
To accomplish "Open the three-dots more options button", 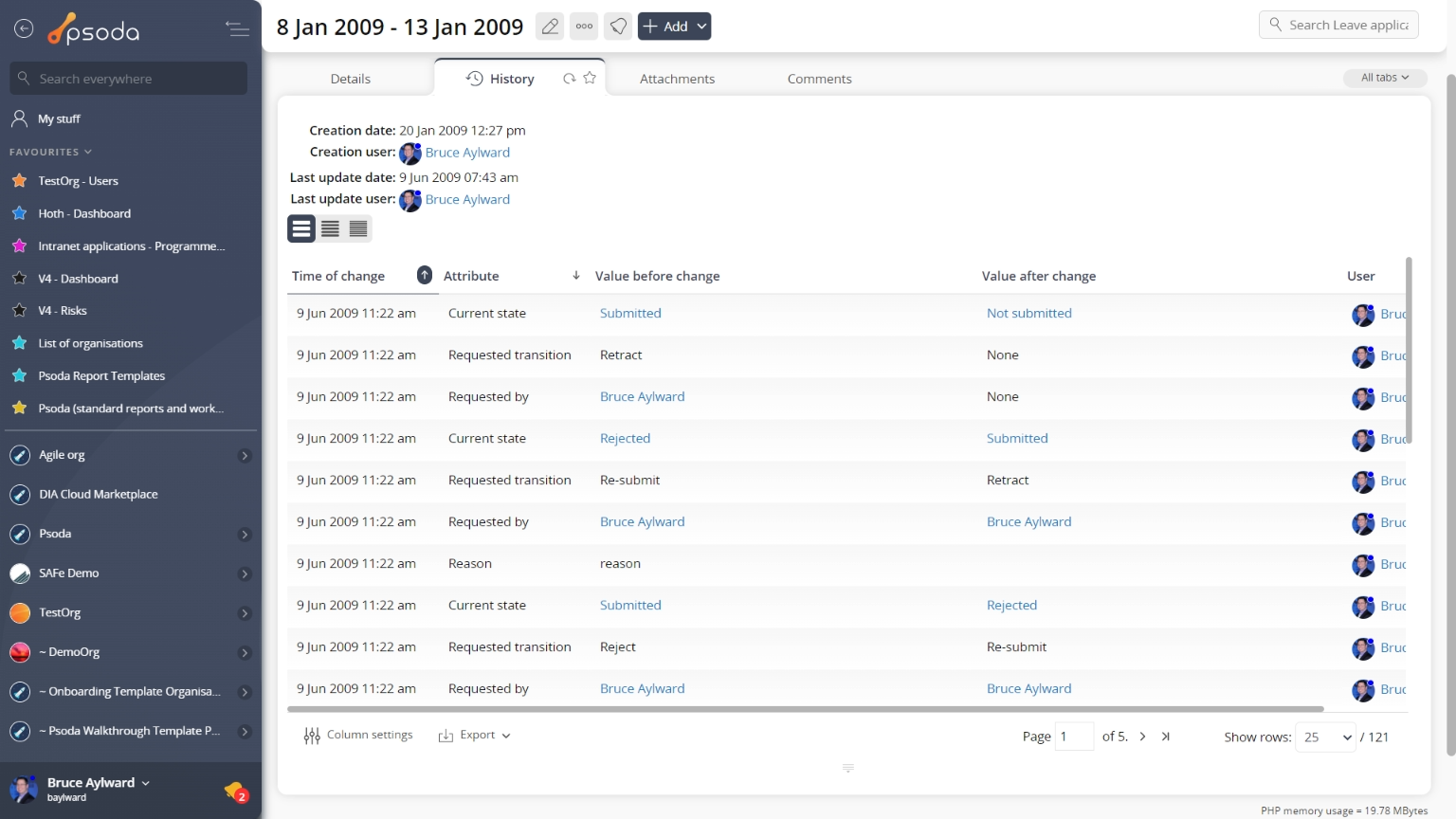I will click(x=584, y=27).
